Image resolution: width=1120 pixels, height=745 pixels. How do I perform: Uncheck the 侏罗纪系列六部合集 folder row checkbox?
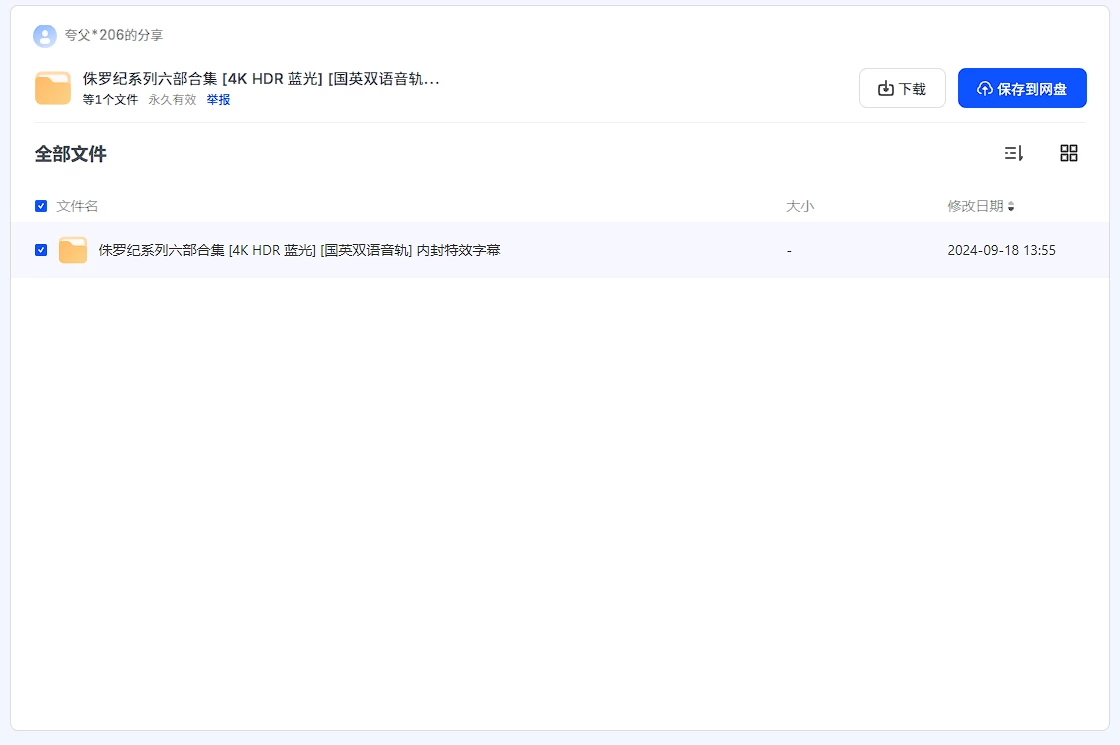point(41,250)
